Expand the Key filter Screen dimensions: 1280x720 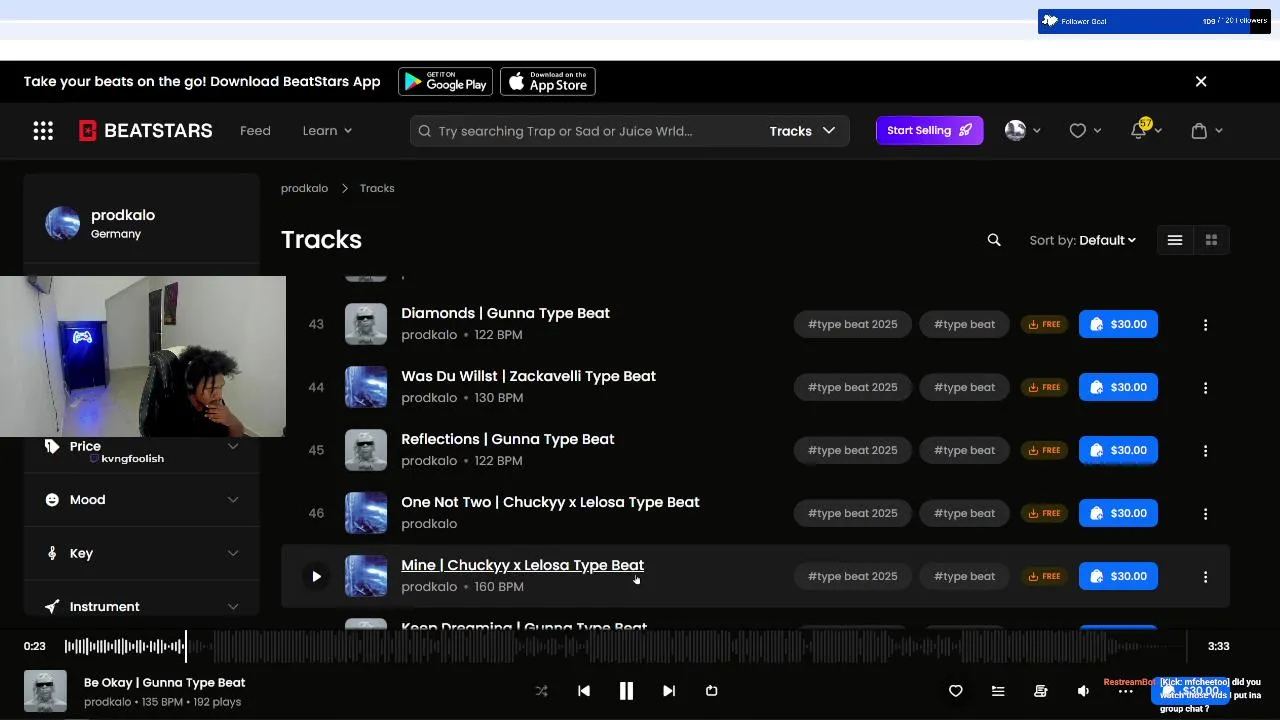[x=142, y=553]
